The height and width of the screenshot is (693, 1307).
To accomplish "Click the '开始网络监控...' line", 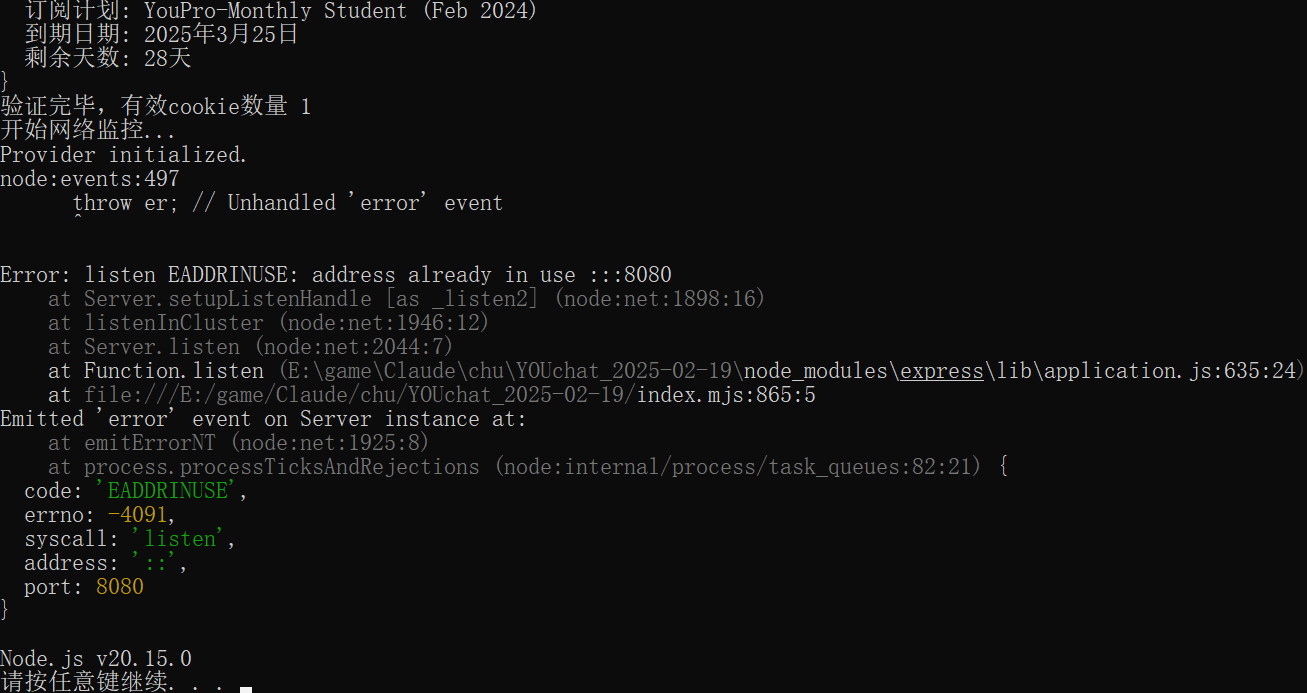I will click(88, 131).
